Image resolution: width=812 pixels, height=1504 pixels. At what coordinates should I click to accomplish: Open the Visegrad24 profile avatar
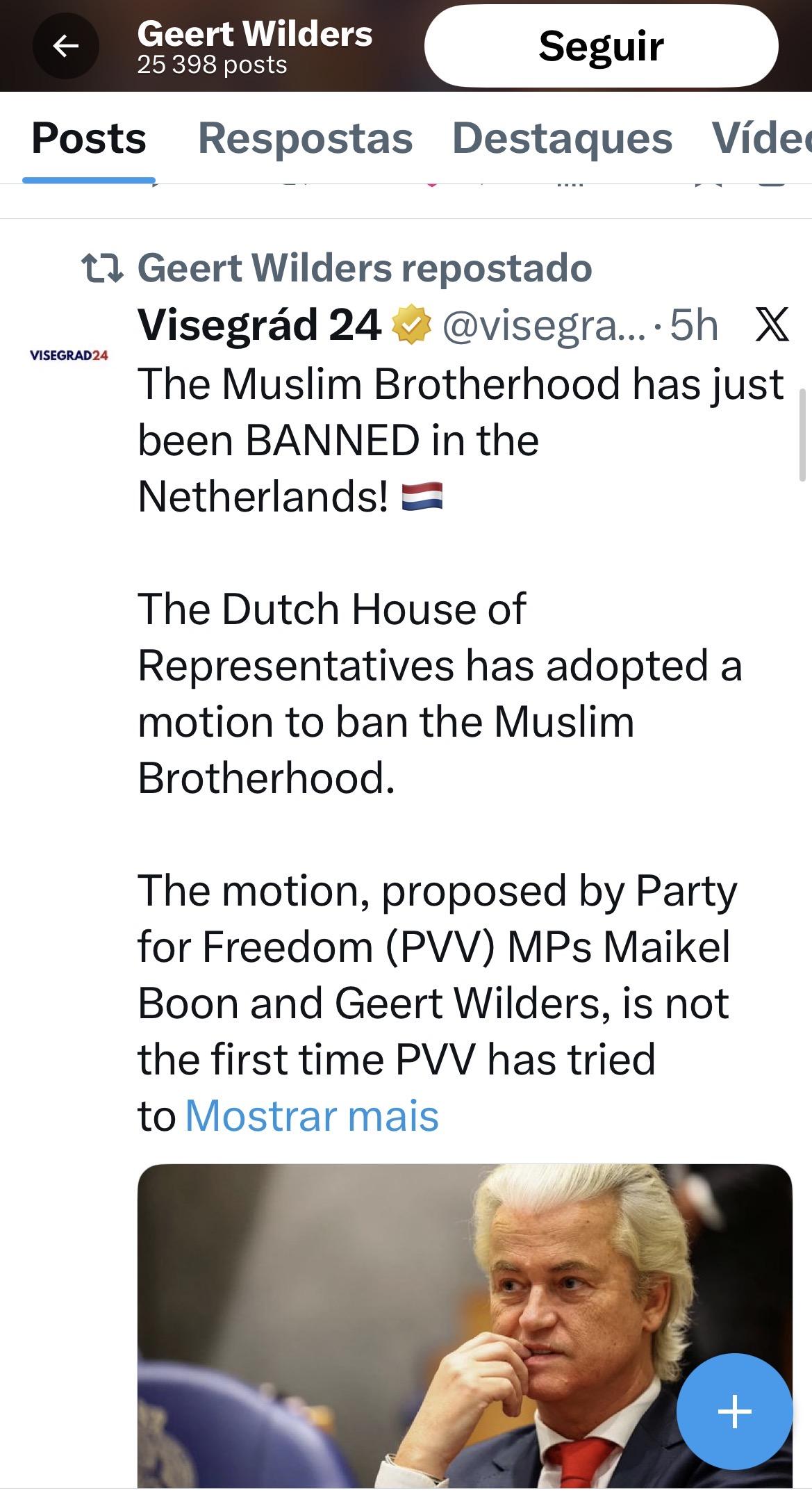tap(69, 355)
